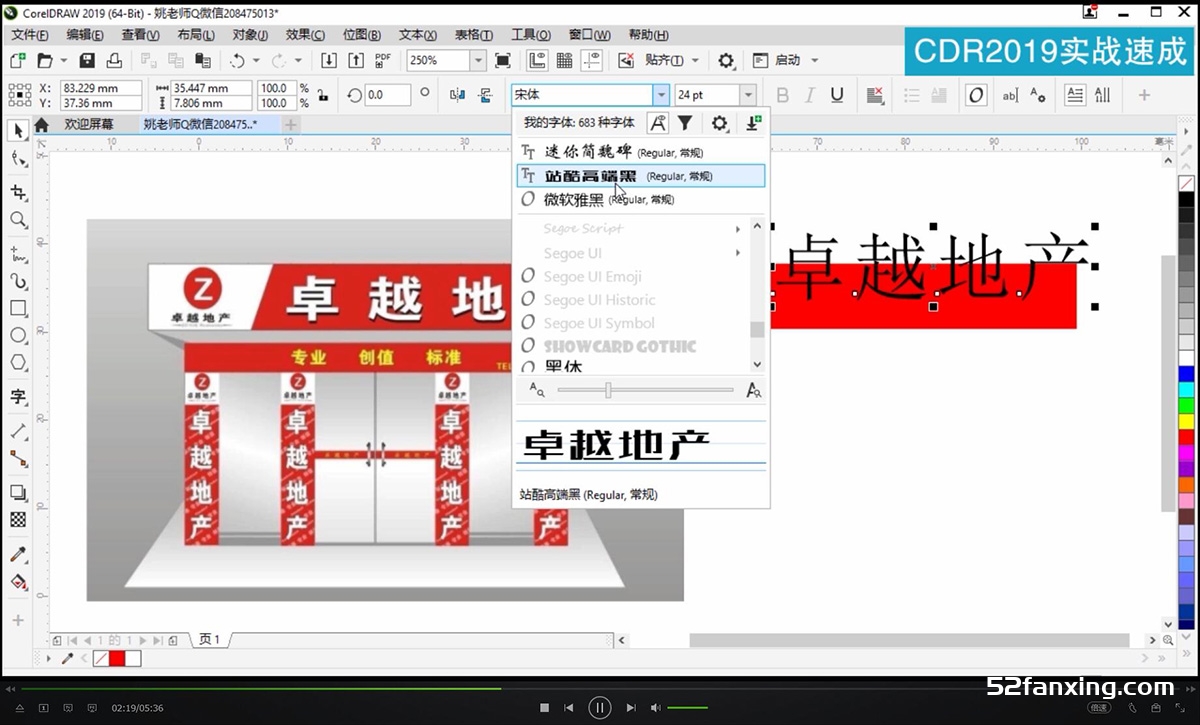Select the Parallel Dimension tool

click(x=18, y=431)
